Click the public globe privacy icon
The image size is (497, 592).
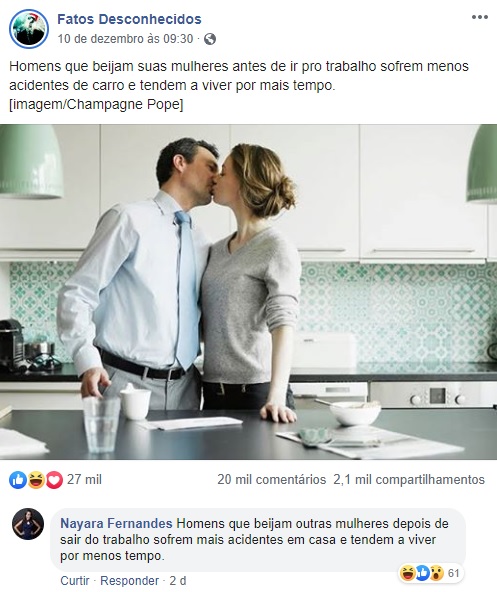[x=210, y=39]
